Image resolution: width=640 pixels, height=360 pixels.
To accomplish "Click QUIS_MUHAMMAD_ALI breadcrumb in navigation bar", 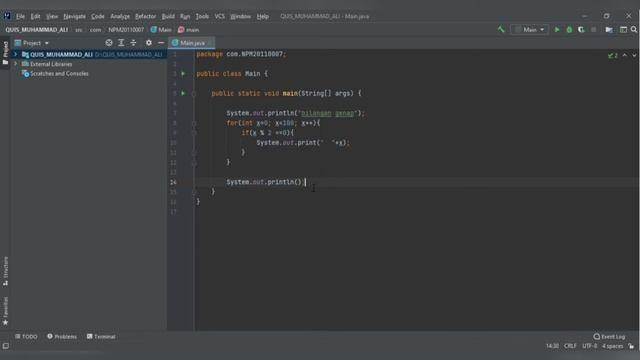I will click(37, 30).
